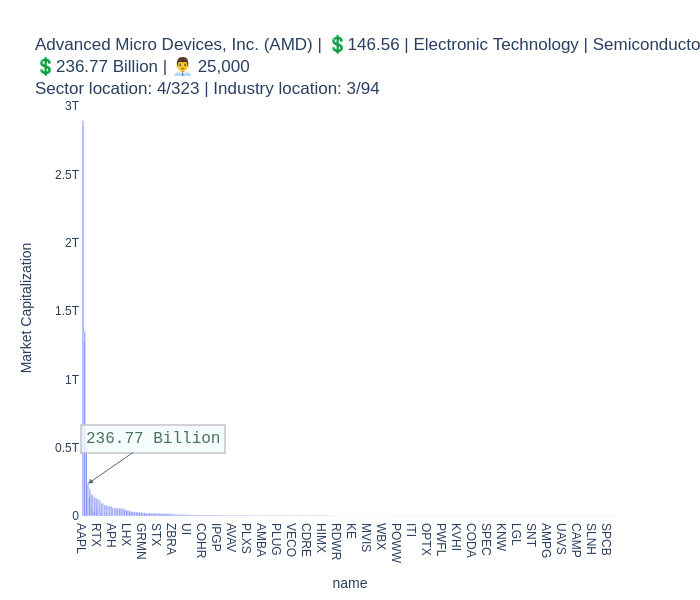Click the GRMN axis tick label
The width and height of the screenshot is (700, 600).
coord(141,542)
